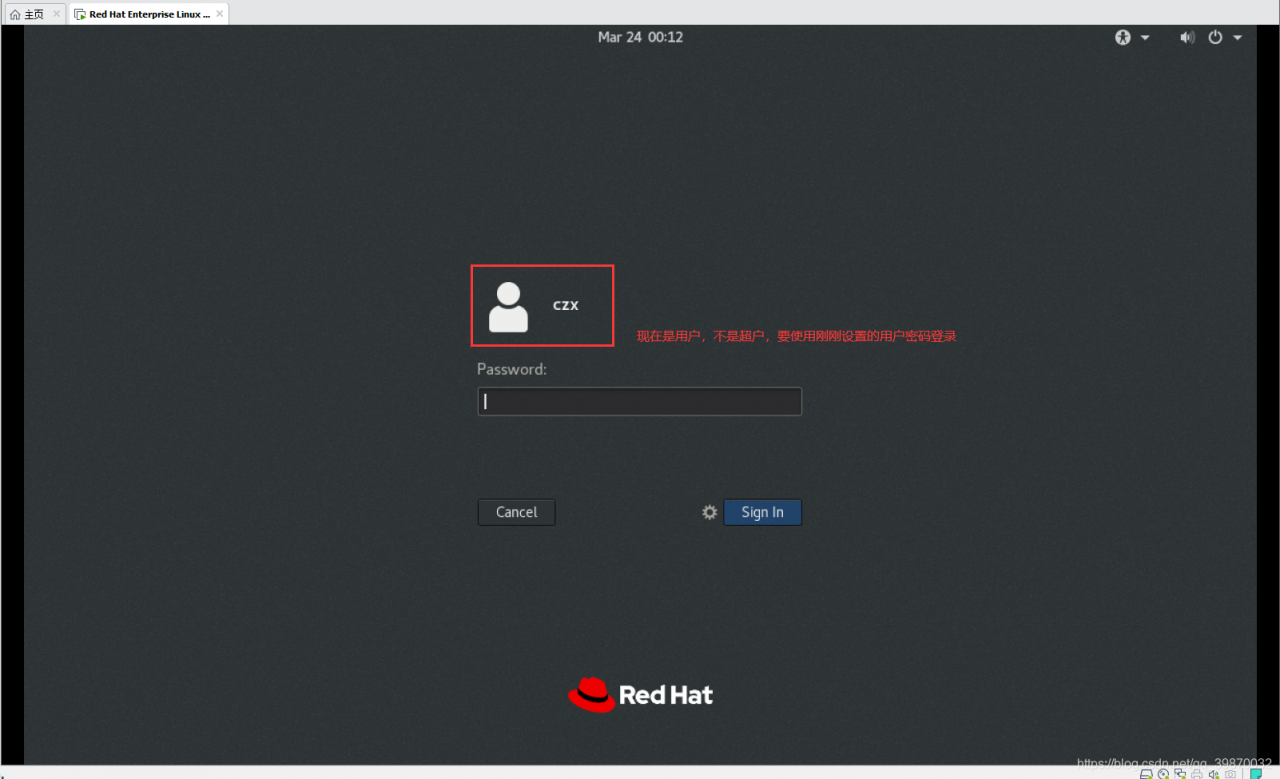This screenshot has width=1280, height=779.
Task: Focus the Password input field
Action: 640,401
